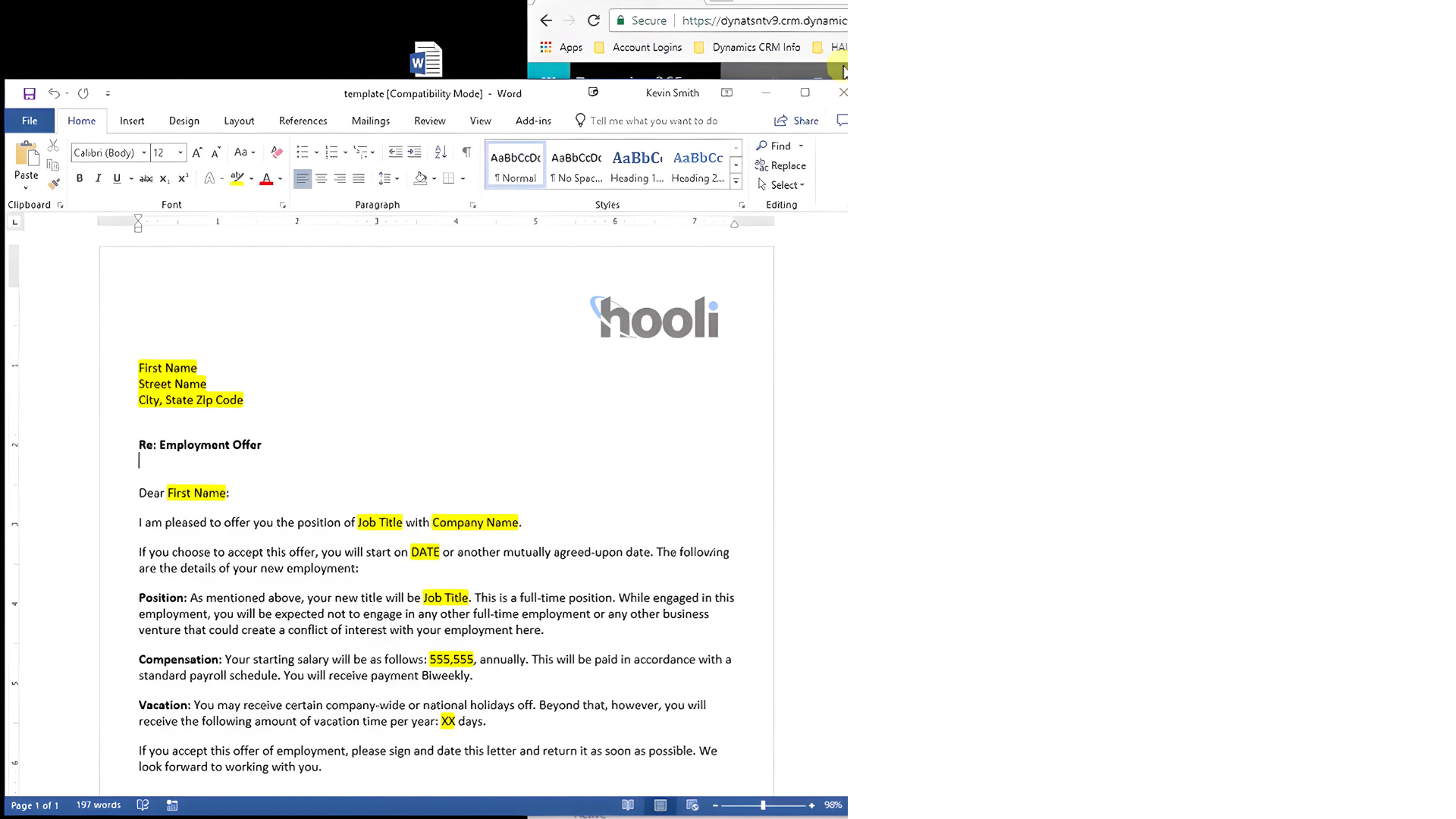Click Decrease Indent icon
This screenshot has height=819, width=1456.
[x=396, y=152]
